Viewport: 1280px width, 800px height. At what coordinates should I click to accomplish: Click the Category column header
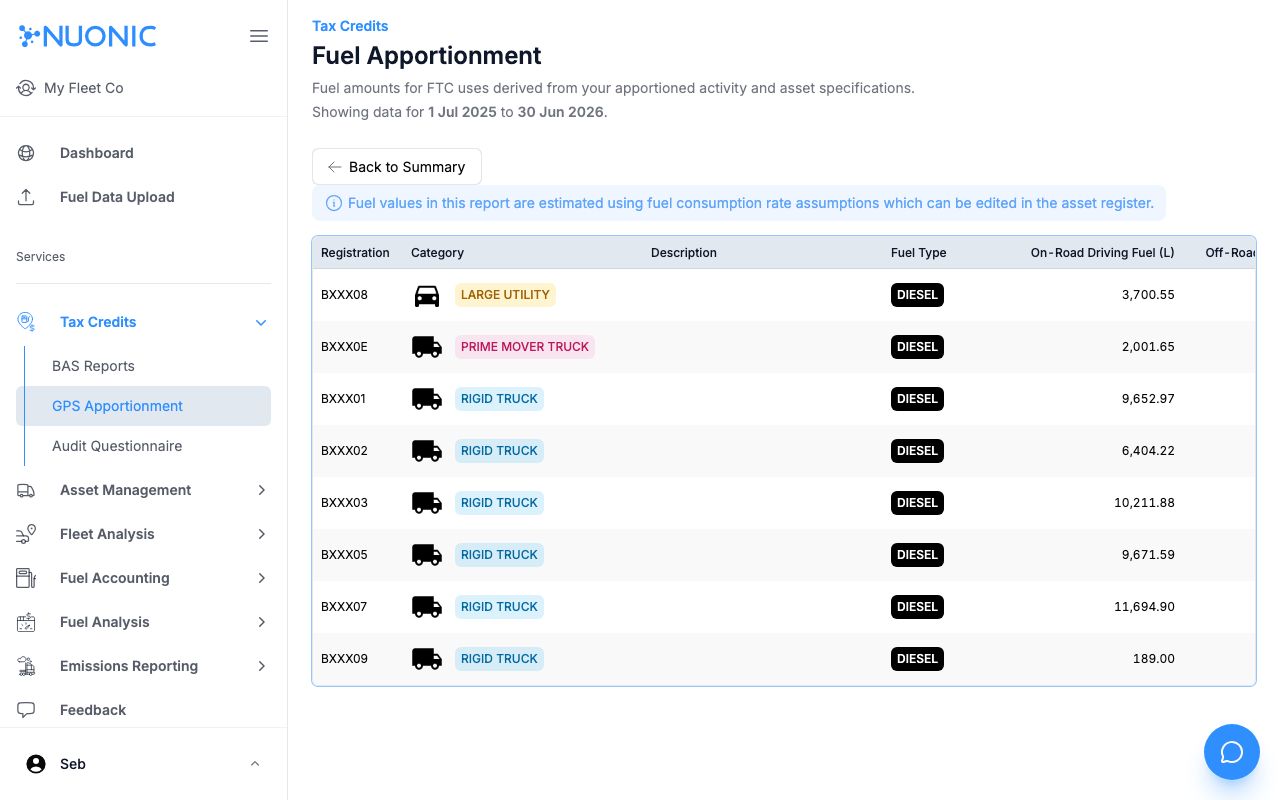437,253
